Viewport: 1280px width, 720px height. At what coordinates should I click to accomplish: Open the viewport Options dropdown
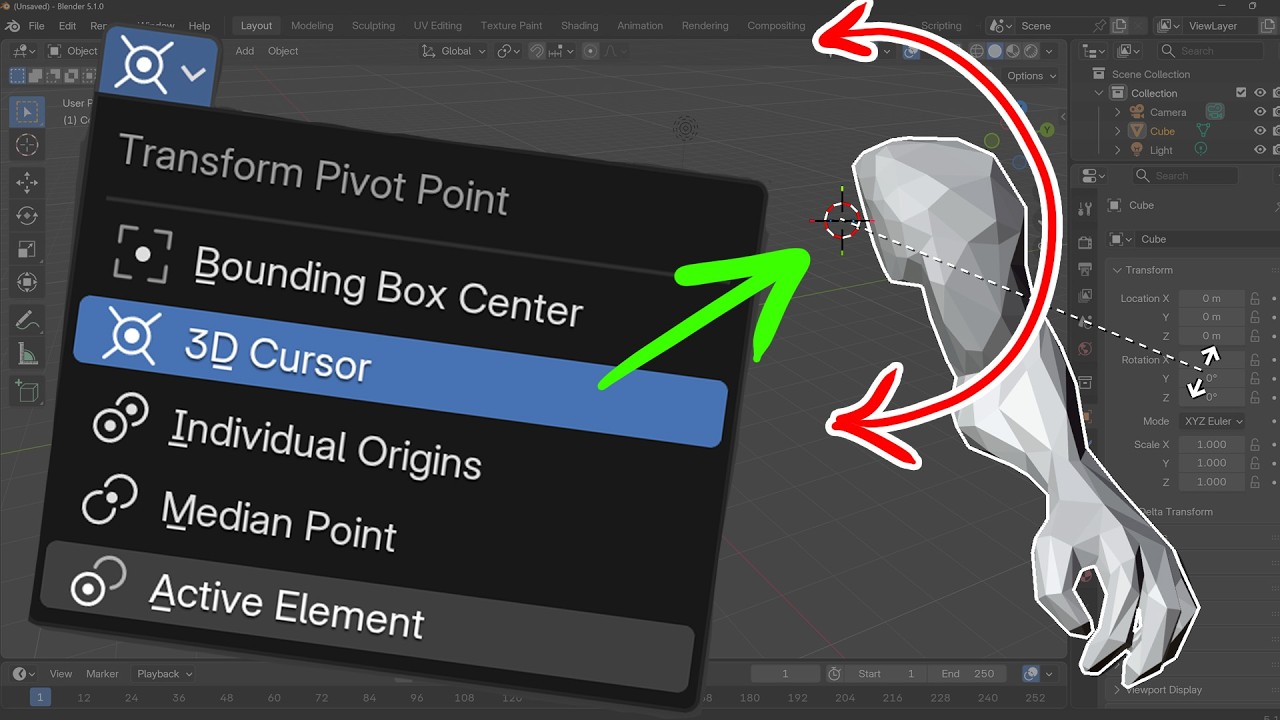[1030, 76]
